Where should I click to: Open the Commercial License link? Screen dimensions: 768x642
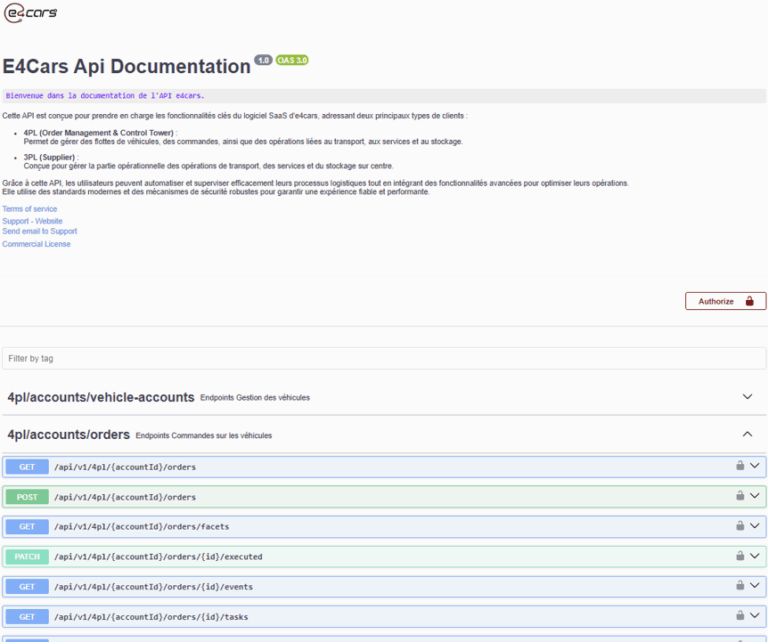[x=36, y=244]
